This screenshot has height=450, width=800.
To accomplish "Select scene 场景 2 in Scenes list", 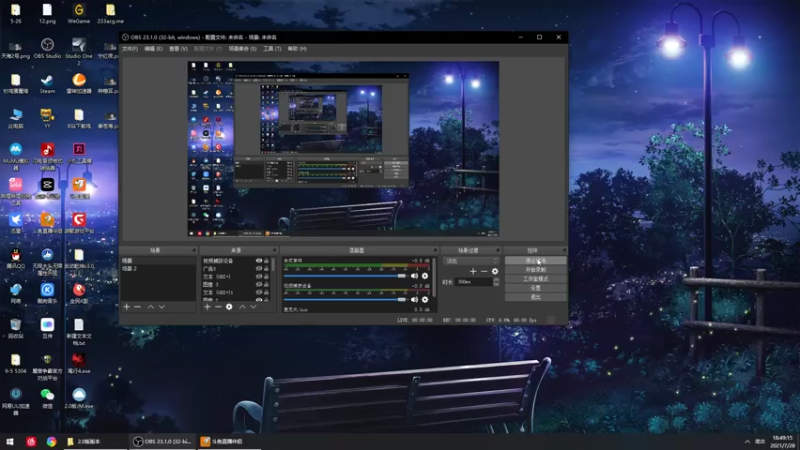I will [158, 268].
